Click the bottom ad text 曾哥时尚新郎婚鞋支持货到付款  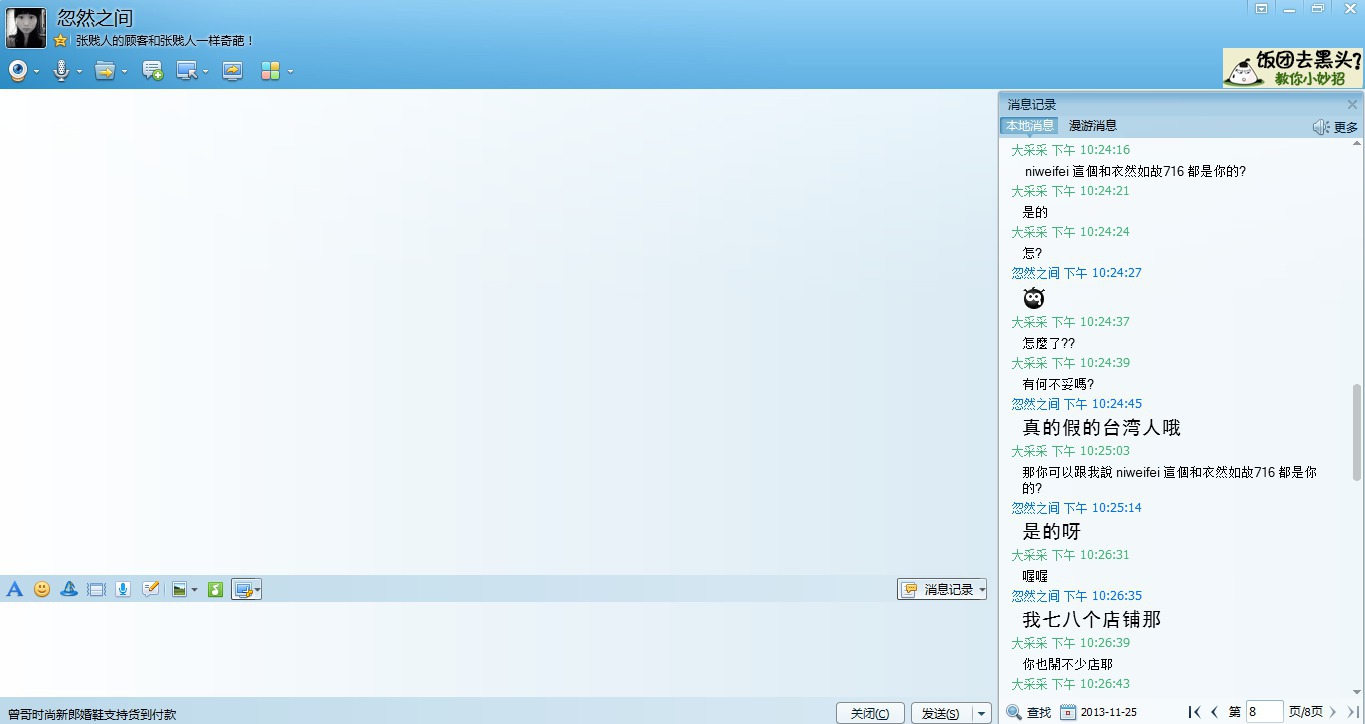click(x=92, y=715)
